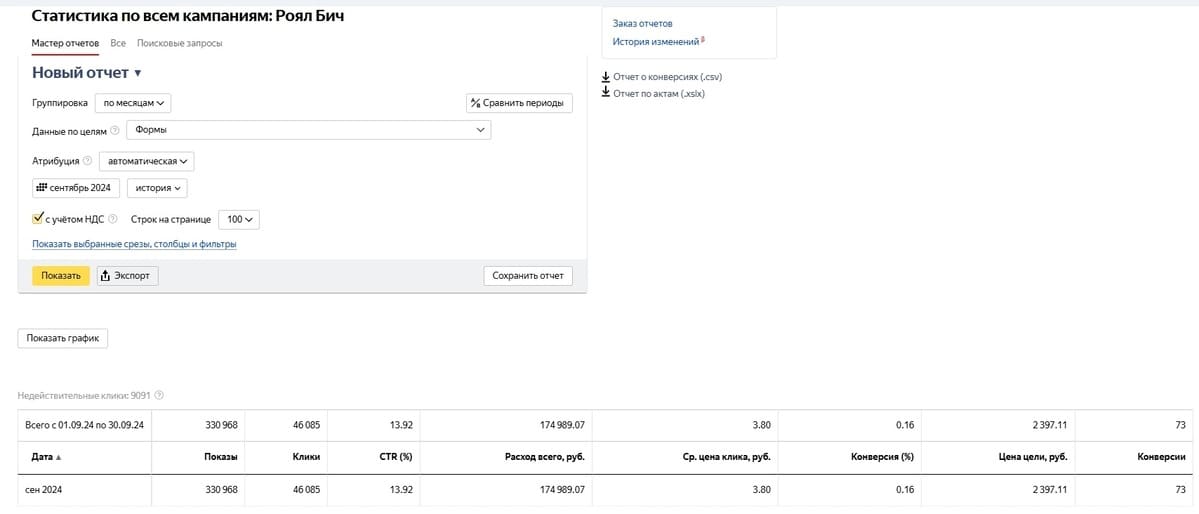Click help icon next to Атрибуция
Screen dimensions: 1199x514
(87, 161)
